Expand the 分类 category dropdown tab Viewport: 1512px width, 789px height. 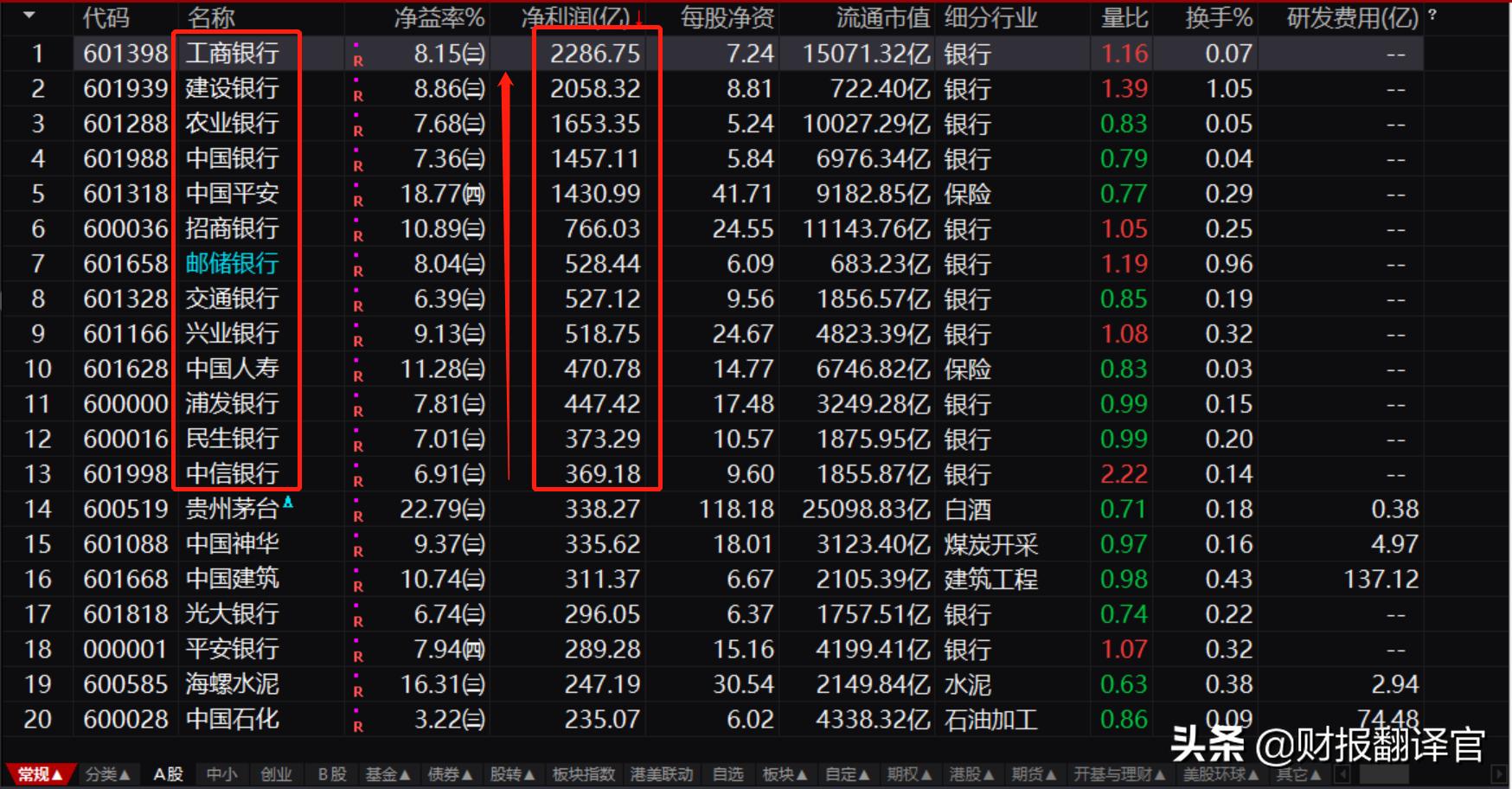coord(107,774)
